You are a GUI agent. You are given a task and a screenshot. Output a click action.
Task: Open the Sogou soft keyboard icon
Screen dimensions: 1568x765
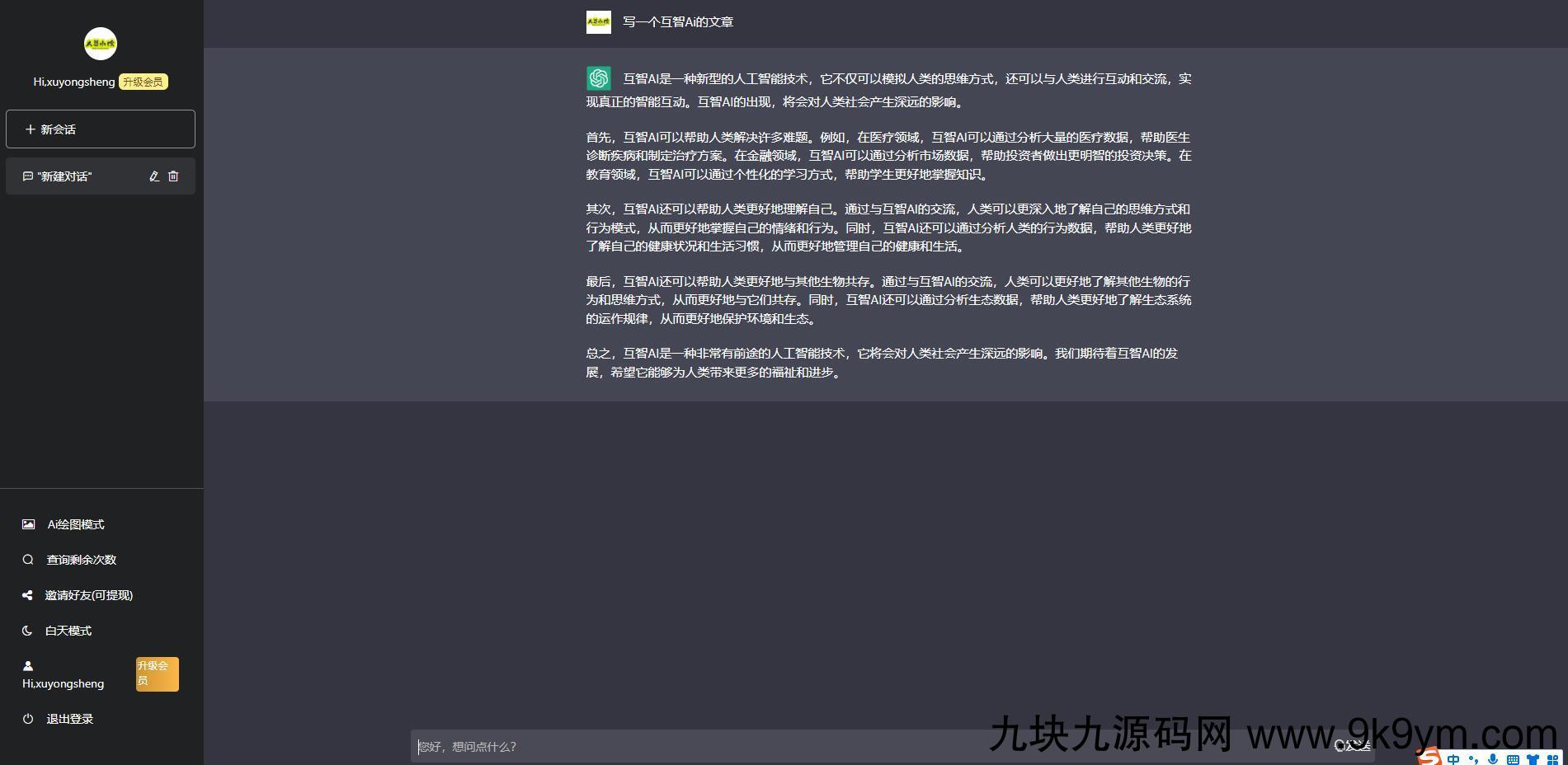click(x=1513, y=758)
